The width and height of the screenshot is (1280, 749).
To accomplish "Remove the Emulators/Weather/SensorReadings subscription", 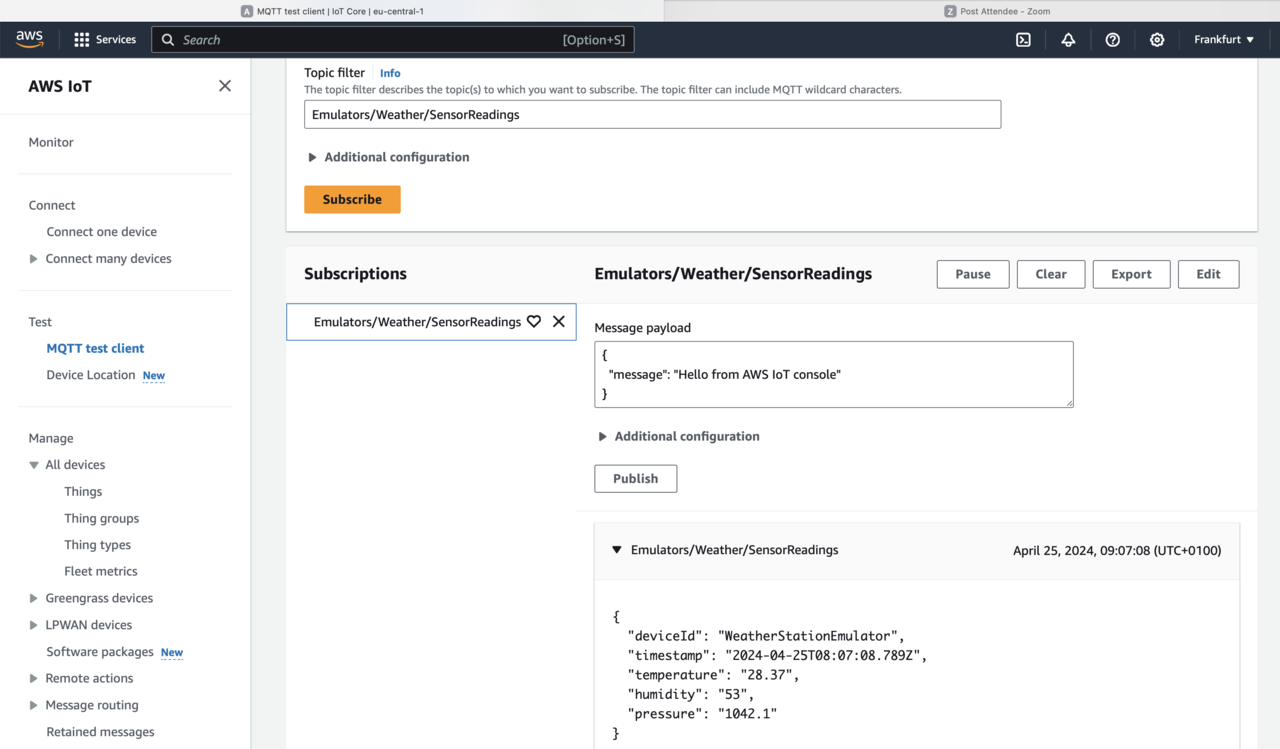I will [x=559, y=322].
